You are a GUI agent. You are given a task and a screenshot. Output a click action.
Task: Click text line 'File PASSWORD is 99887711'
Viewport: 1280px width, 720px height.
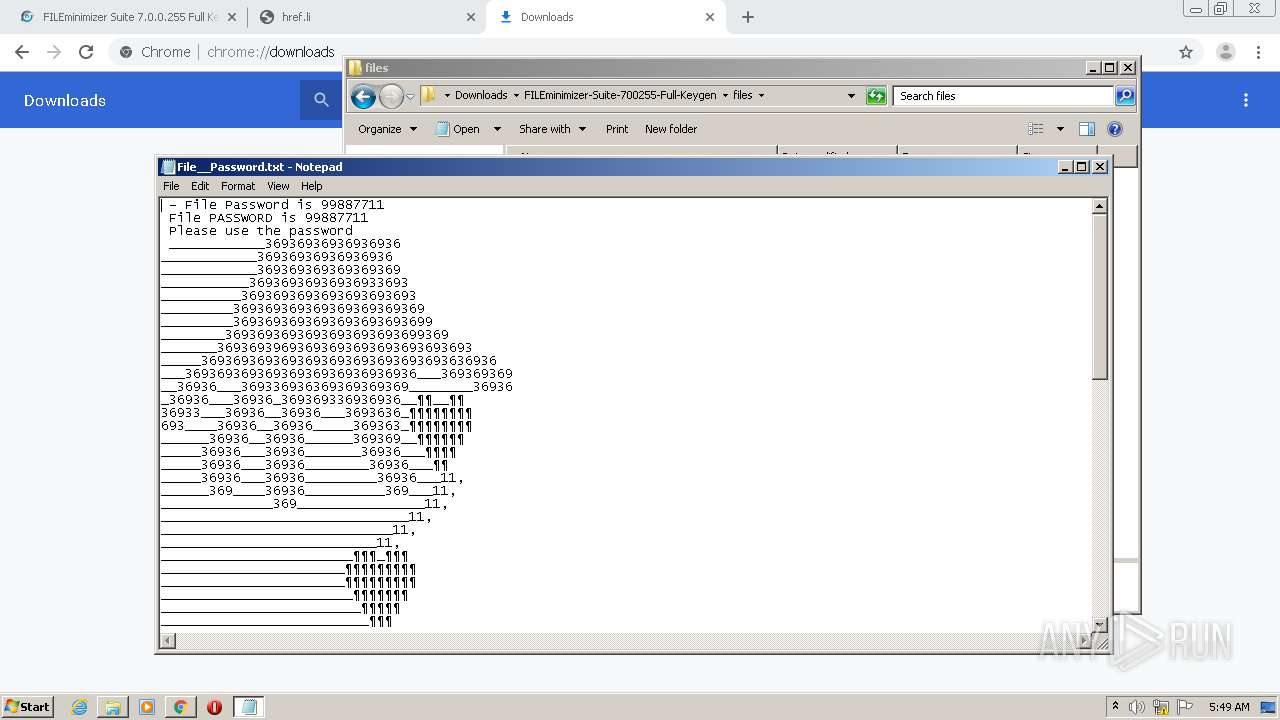click(x=268, y=217)
